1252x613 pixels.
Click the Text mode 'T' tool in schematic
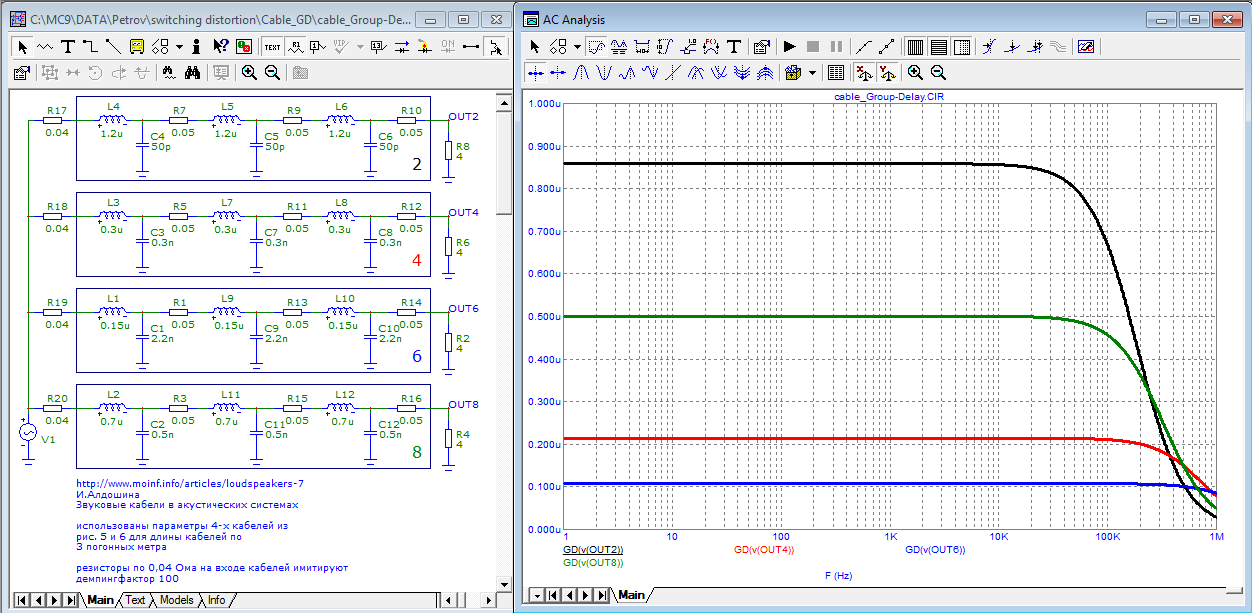click(x=68, y=46)
